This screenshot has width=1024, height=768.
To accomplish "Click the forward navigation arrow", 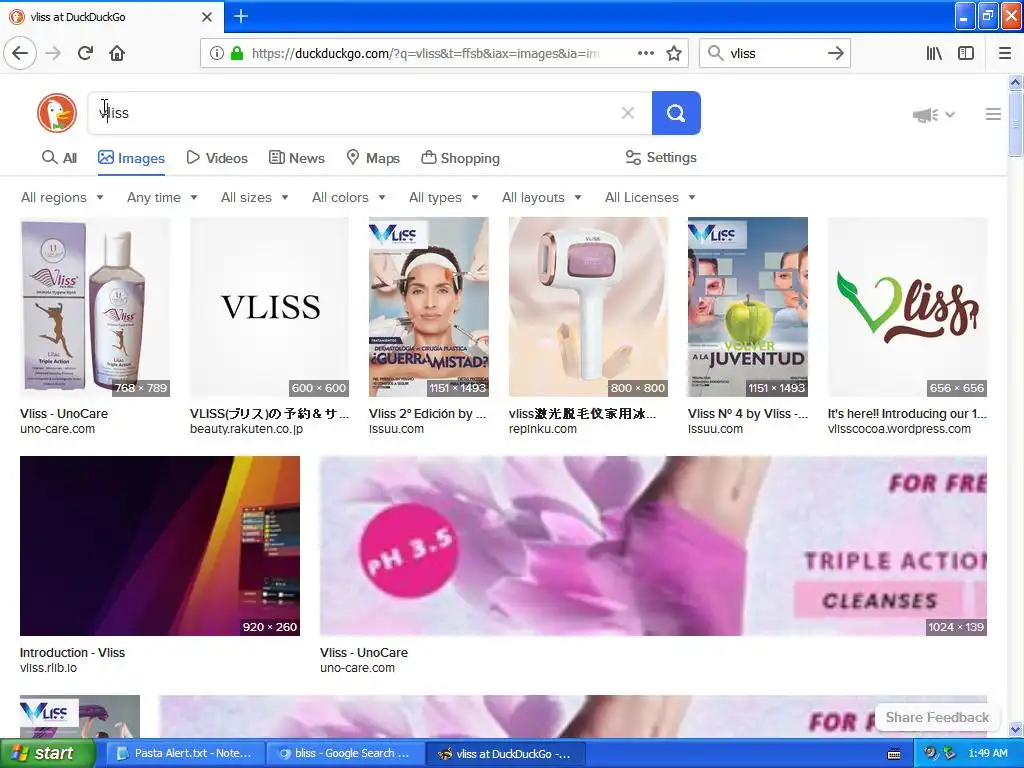I will (53, 53).
